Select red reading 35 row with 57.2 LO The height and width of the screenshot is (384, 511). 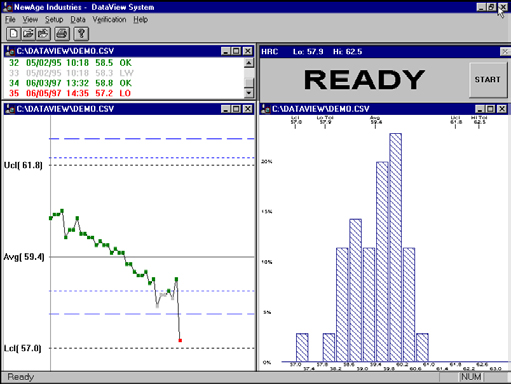coord(70,93)
